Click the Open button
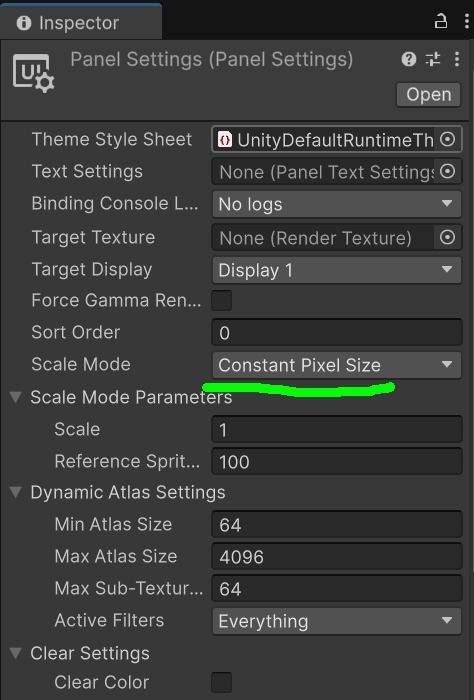This screenshot has height=700, width=474. pyautogui.click(x=428, y=95)
